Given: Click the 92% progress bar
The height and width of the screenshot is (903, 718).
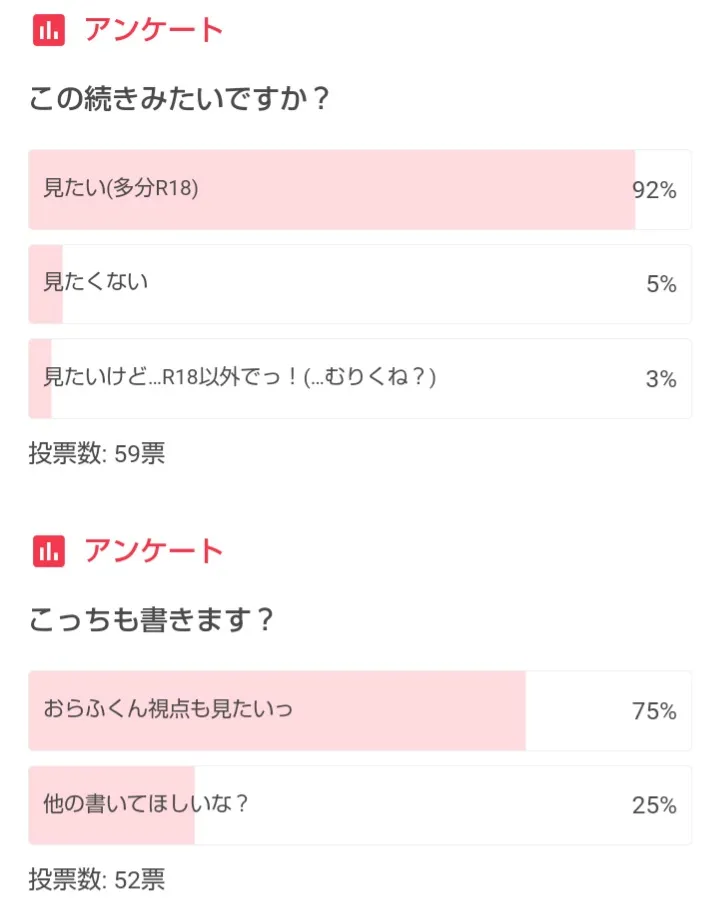Looking at the screenshot, I should coord(330,188).
